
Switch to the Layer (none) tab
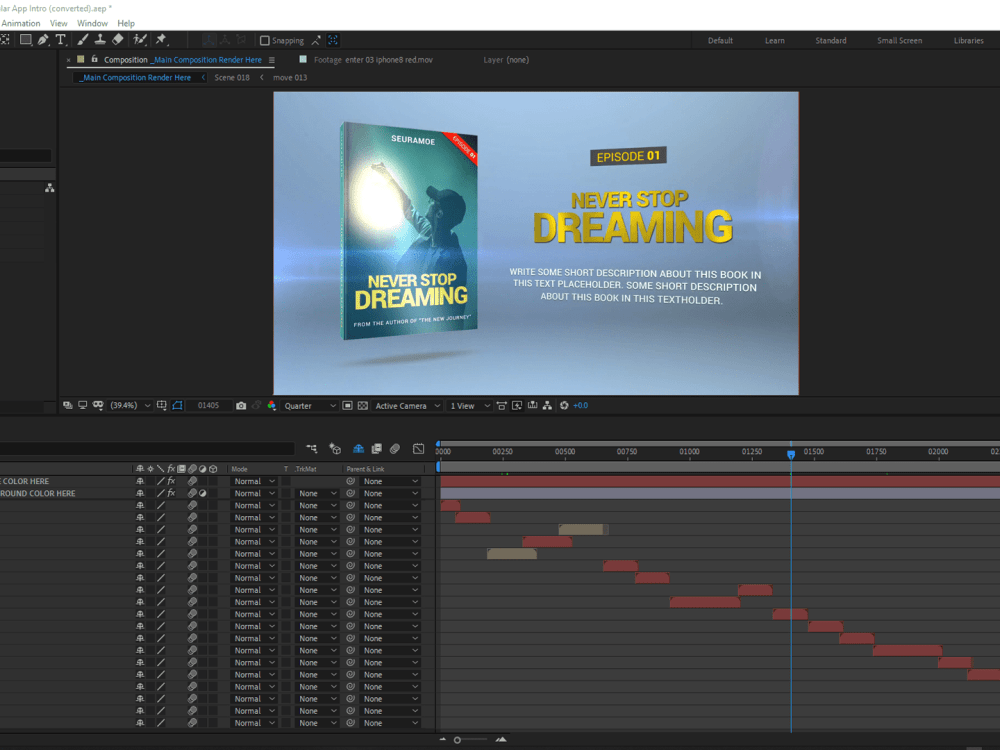click(x=506, y=60)
